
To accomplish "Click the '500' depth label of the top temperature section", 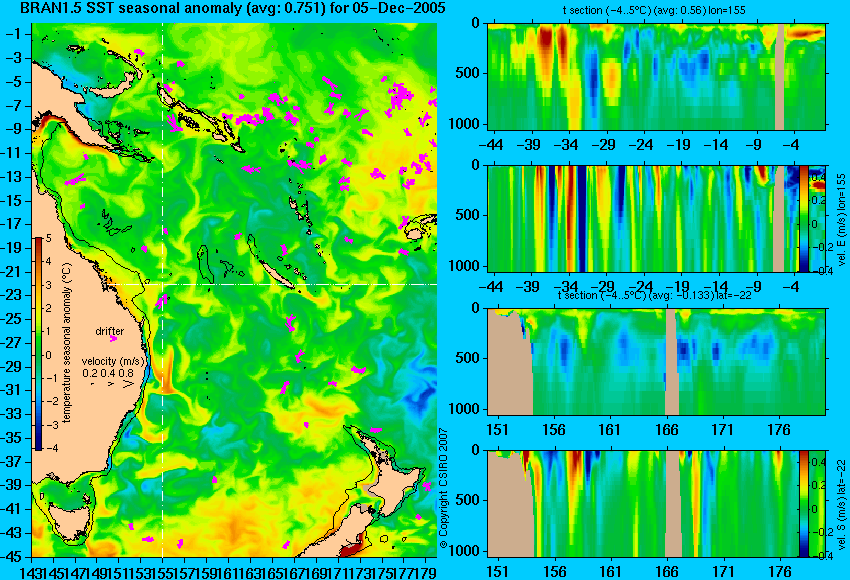I will coord(468,73).
